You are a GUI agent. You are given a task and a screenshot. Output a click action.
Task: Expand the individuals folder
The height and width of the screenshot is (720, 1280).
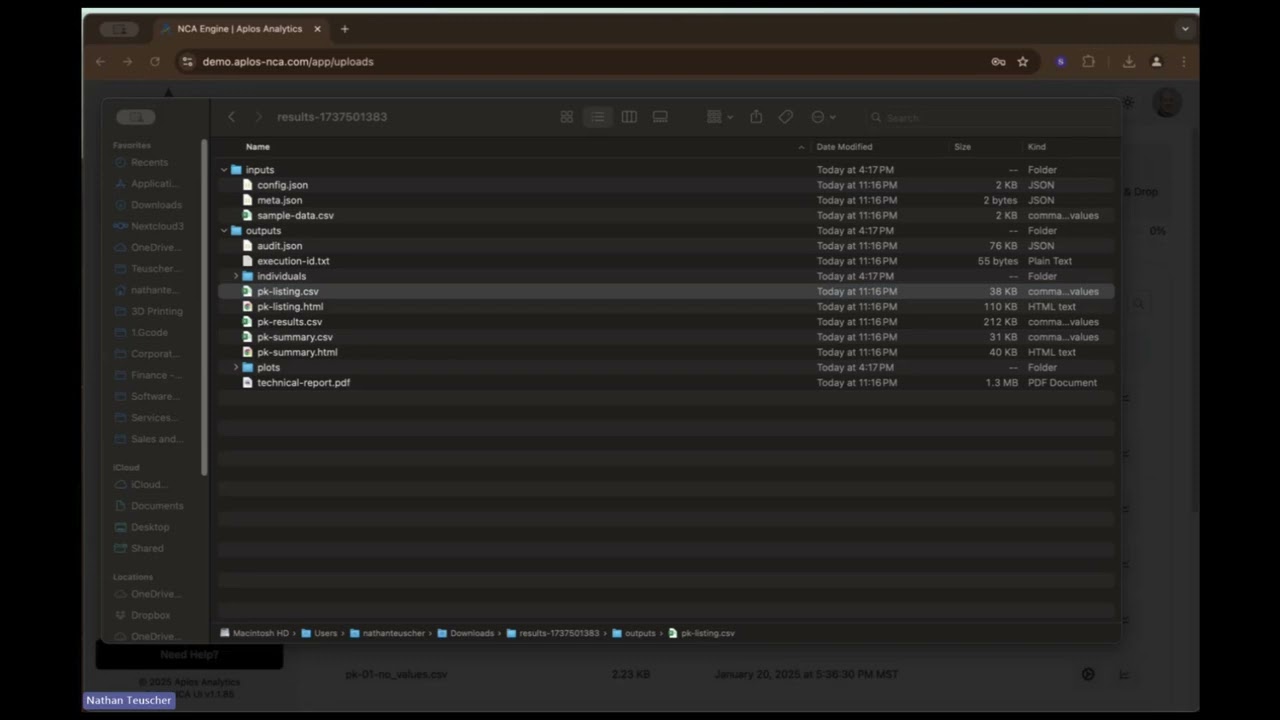point(236,276)
